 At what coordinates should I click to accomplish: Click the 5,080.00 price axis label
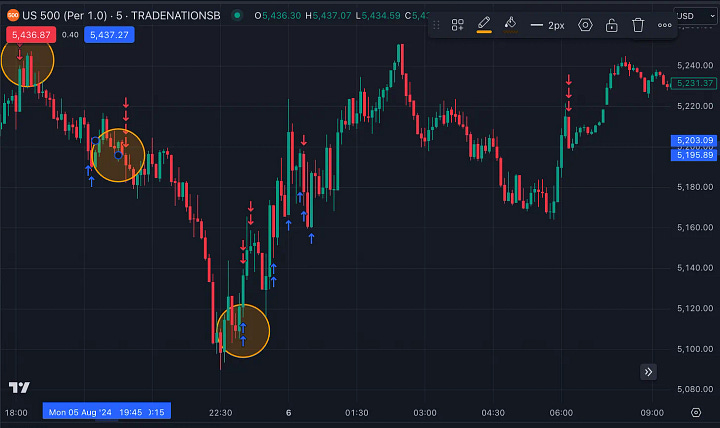pos(695,389)
